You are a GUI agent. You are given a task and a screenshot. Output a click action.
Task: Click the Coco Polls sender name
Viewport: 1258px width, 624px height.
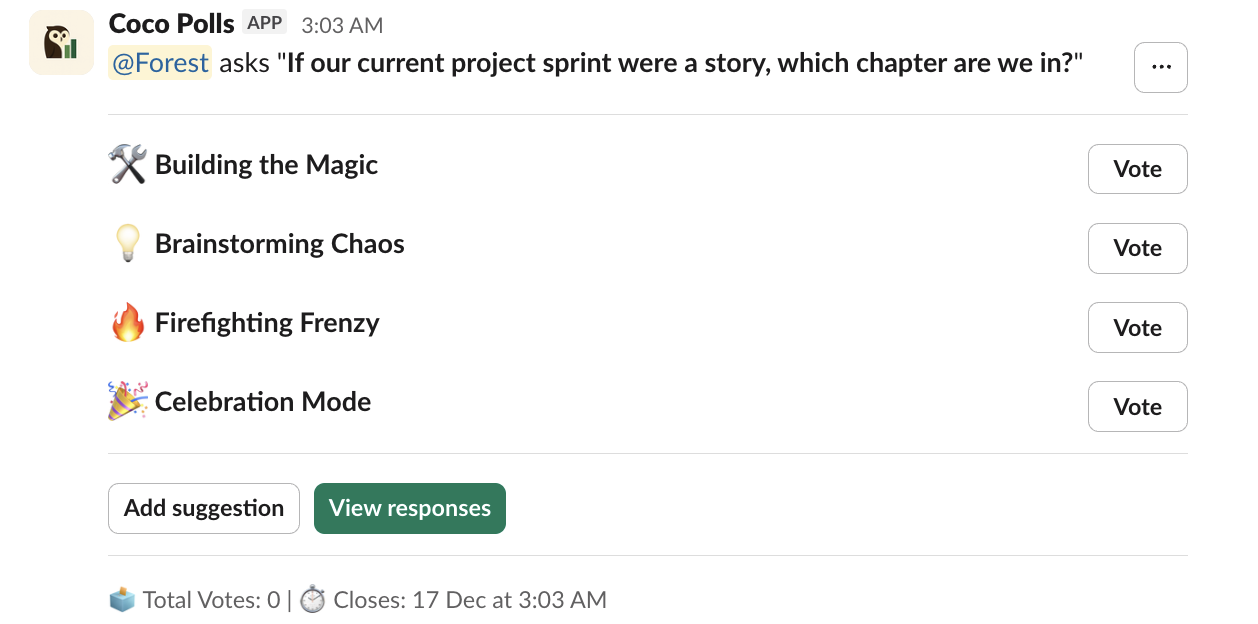point(171,23)
